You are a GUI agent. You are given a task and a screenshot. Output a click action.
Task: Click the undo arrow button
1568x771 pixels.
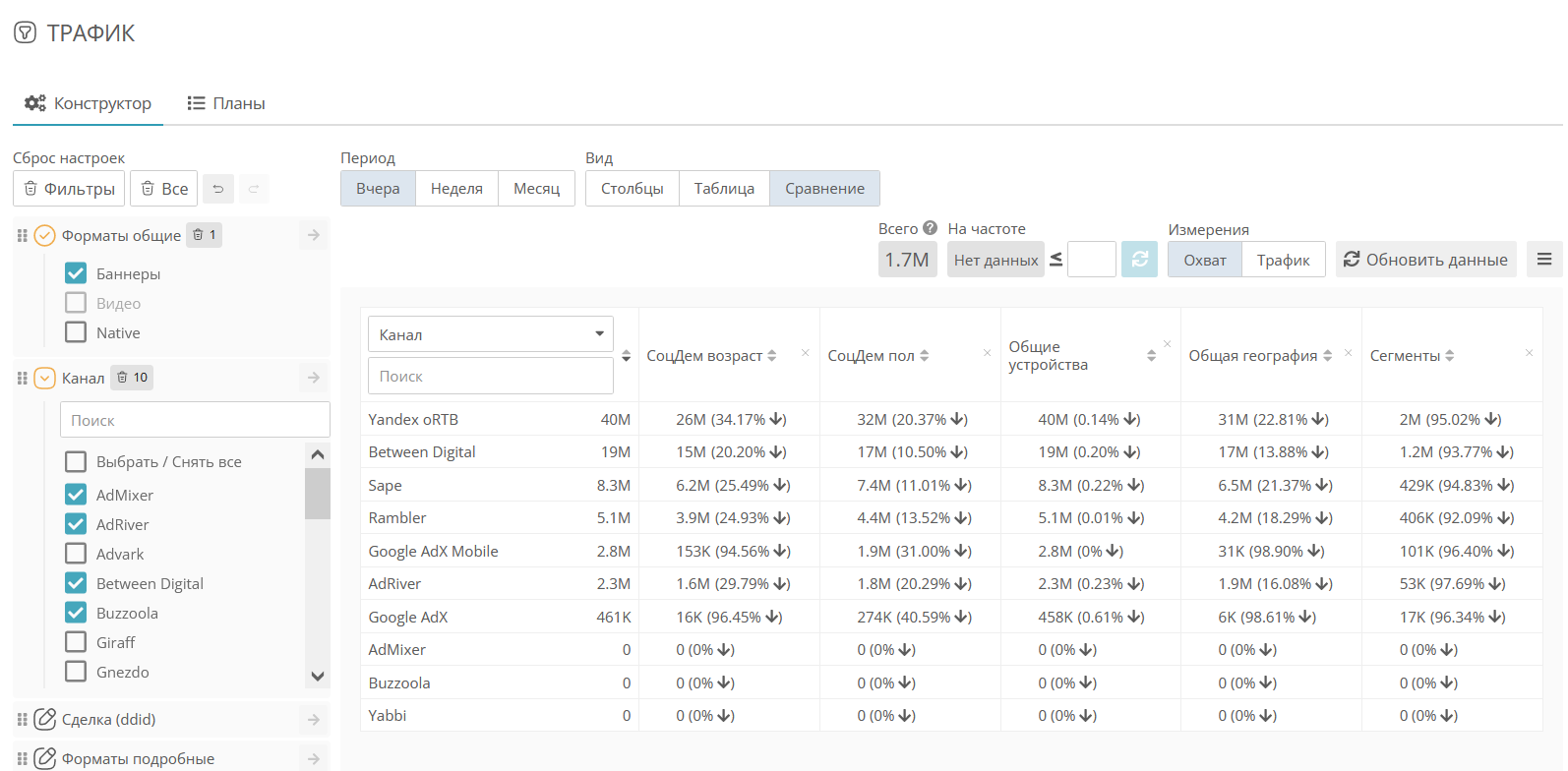click(x=218, y=189)
